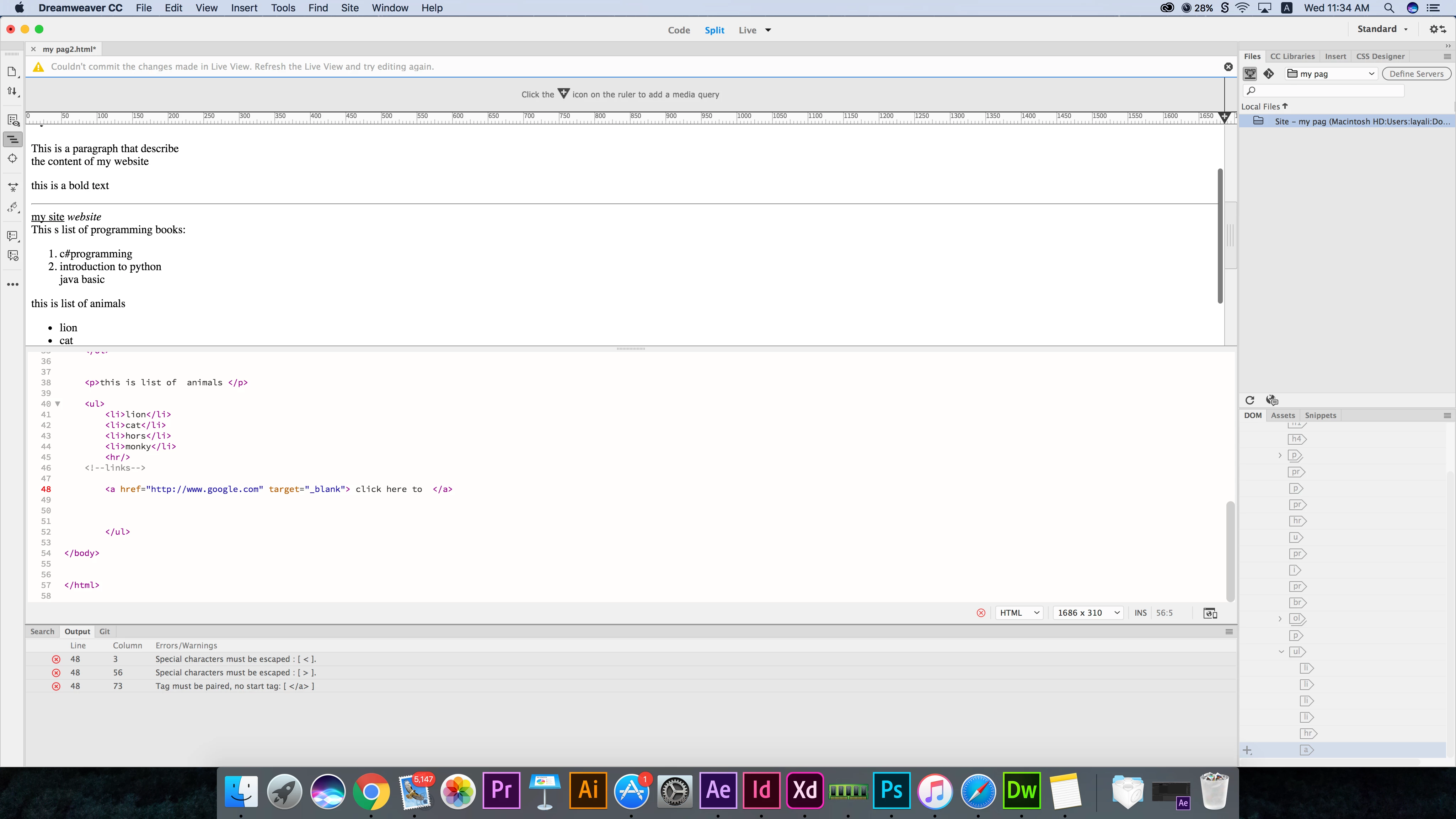Screen dimensions: 1456x819
Task: Click the Git branch icon in Files panel
Action: click(x=1269, y=74)
